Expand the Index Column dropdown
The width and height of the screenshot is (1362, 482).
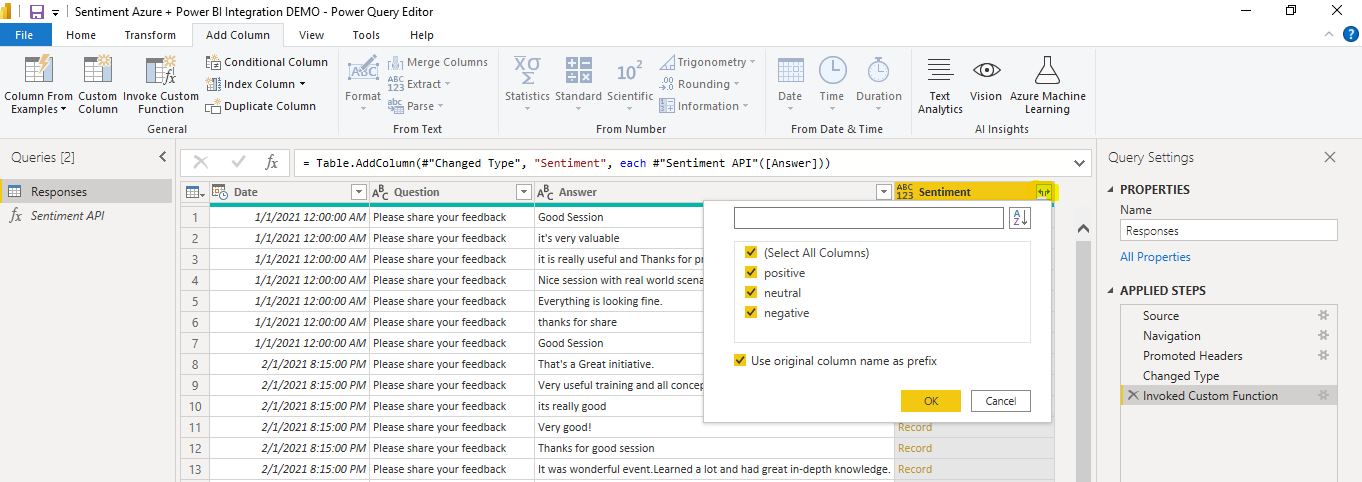click(302, 84)
